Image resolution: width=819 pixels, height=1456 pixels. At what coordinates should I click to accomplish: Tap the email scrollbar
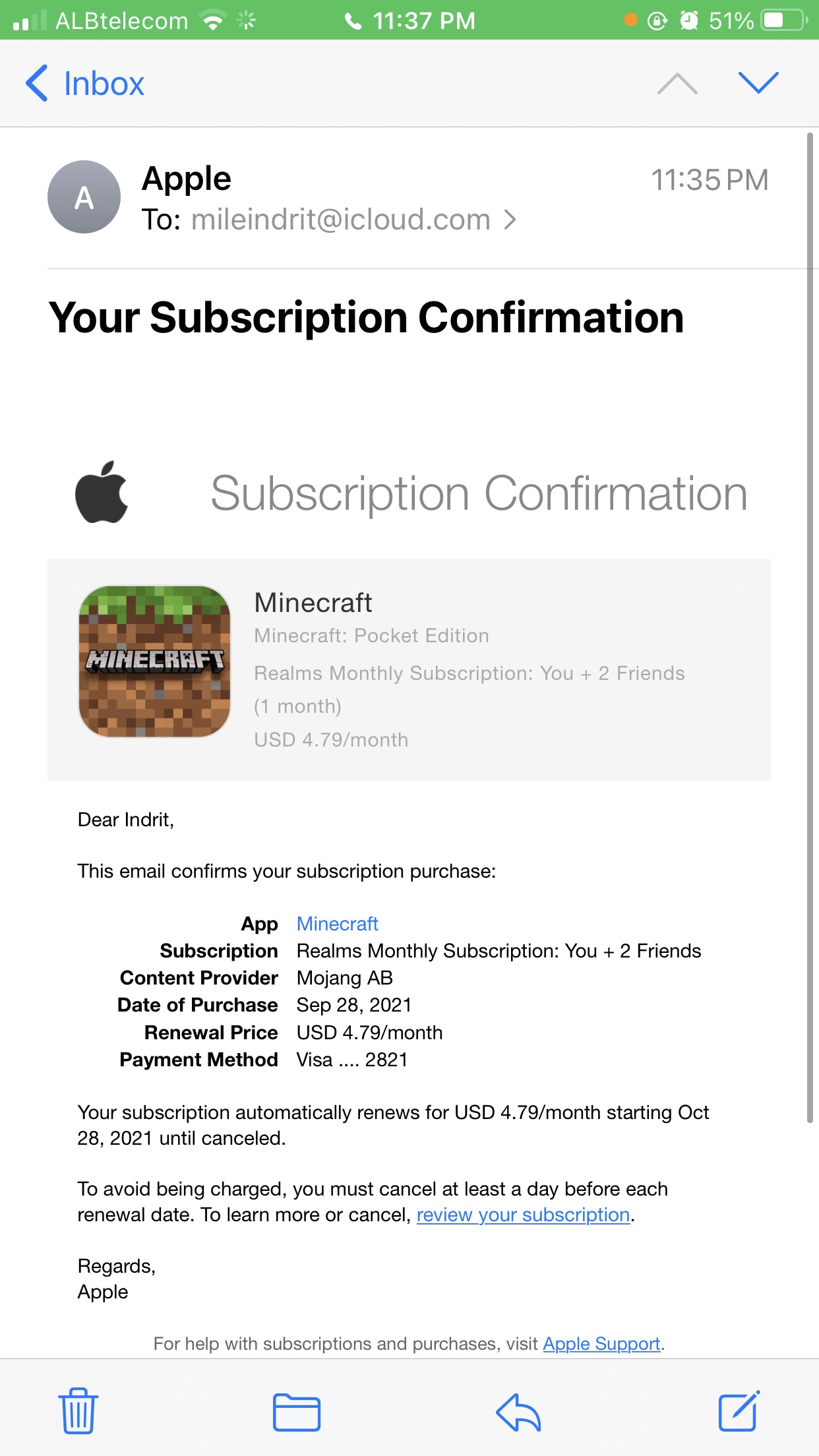click(810, 626)
